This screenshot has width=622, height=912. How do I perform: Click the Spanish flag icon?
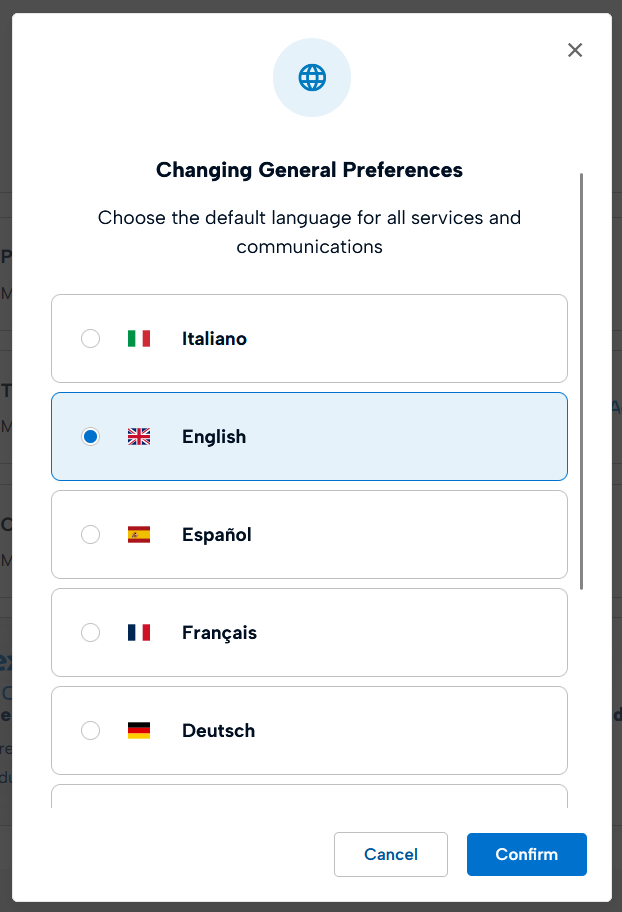click(139, 535)
